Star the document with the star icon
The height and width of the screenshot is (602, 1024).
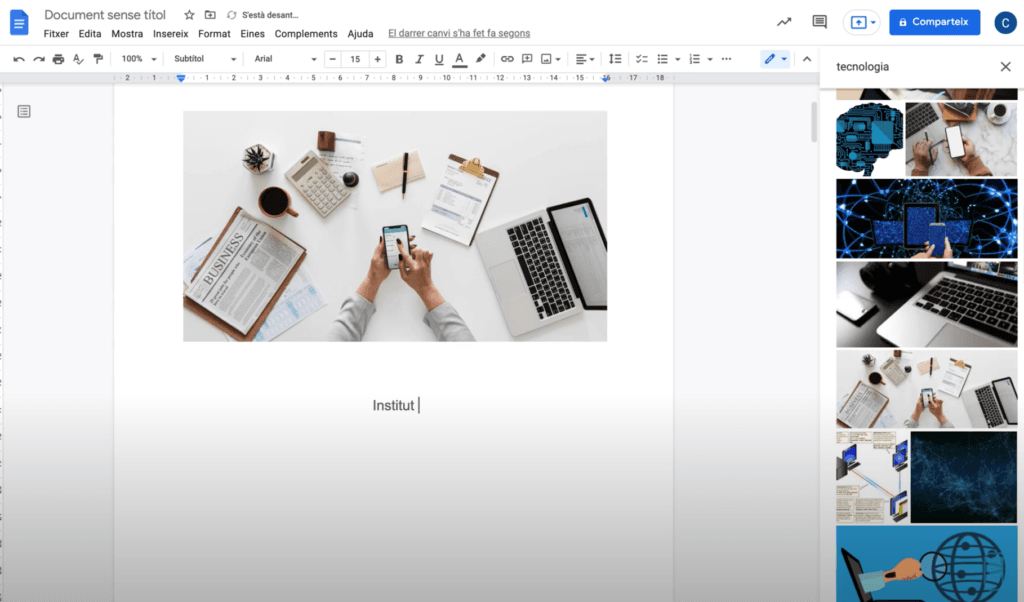[x=189, y=15]
